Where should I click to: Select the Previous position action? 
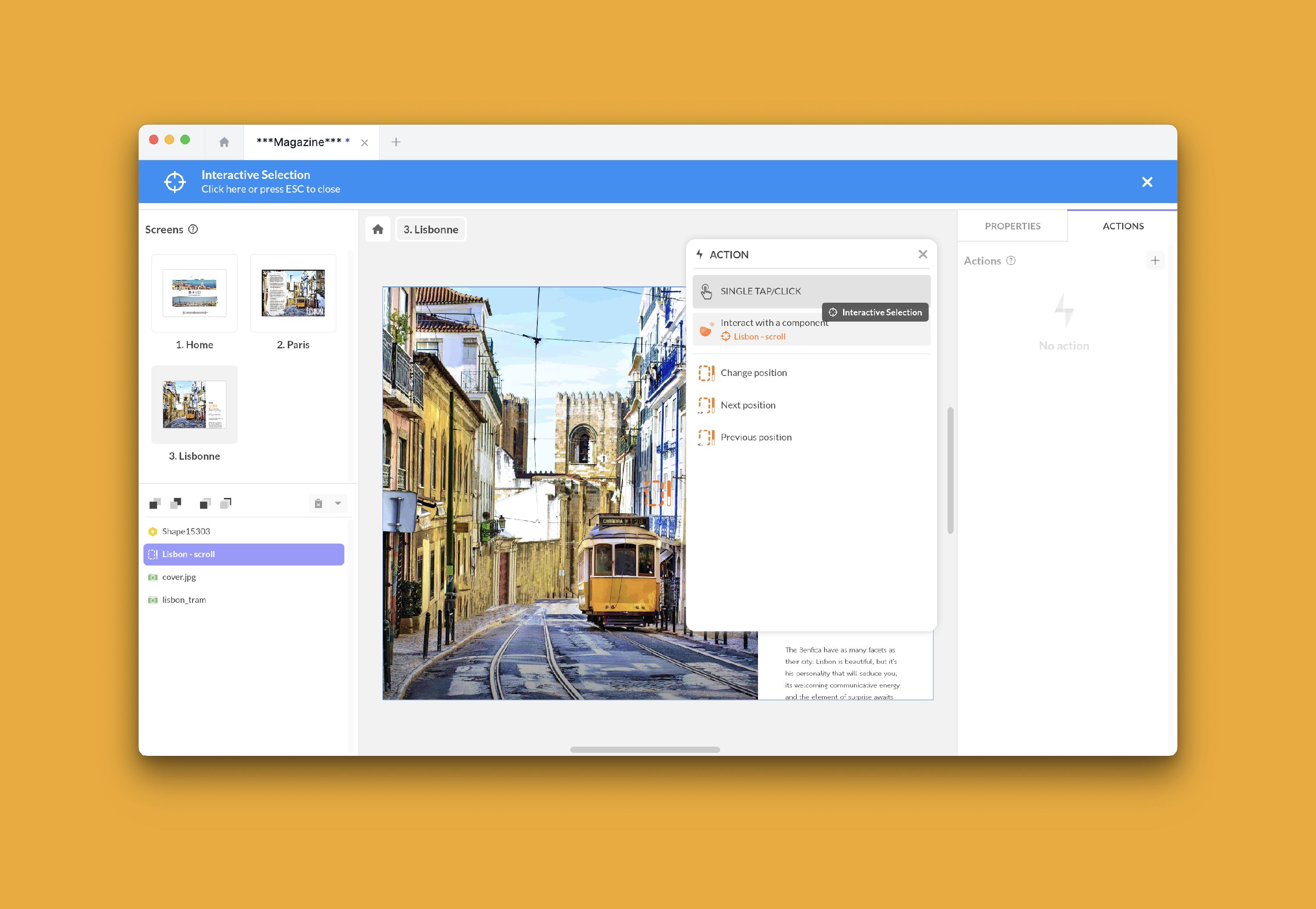pos(756,437)
